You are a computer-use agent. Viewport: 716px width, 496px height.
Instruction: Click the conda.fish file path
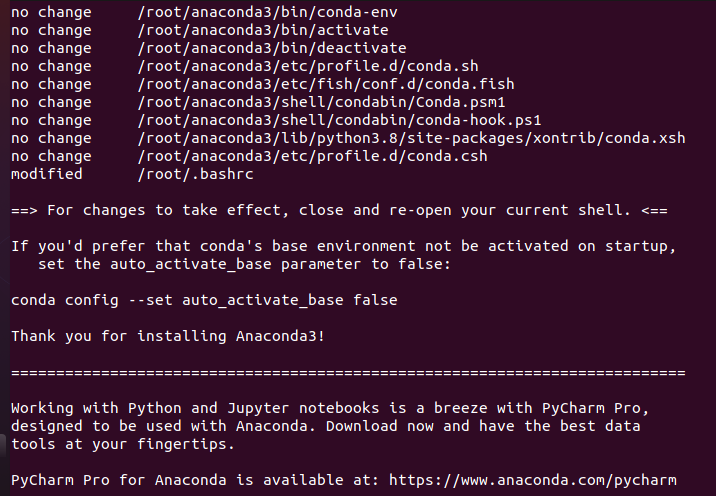326,84
